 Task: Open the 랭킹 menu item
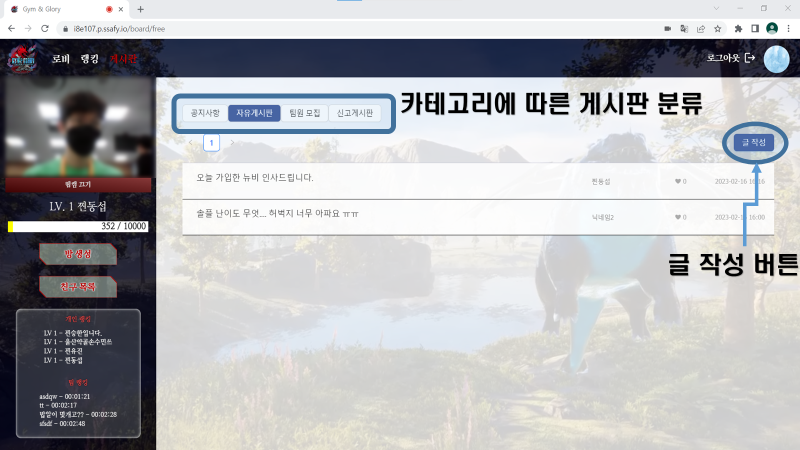(x=90, y=59)
